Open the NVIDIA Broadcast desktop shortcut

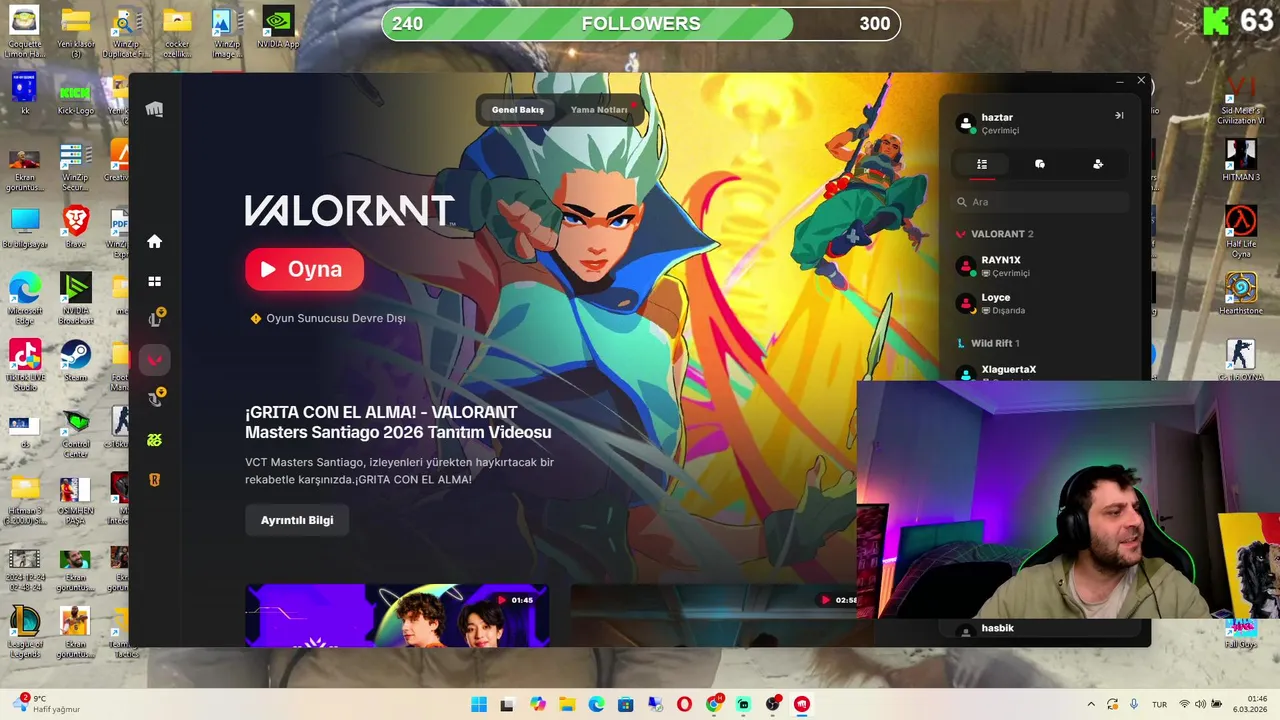(75, 298)
